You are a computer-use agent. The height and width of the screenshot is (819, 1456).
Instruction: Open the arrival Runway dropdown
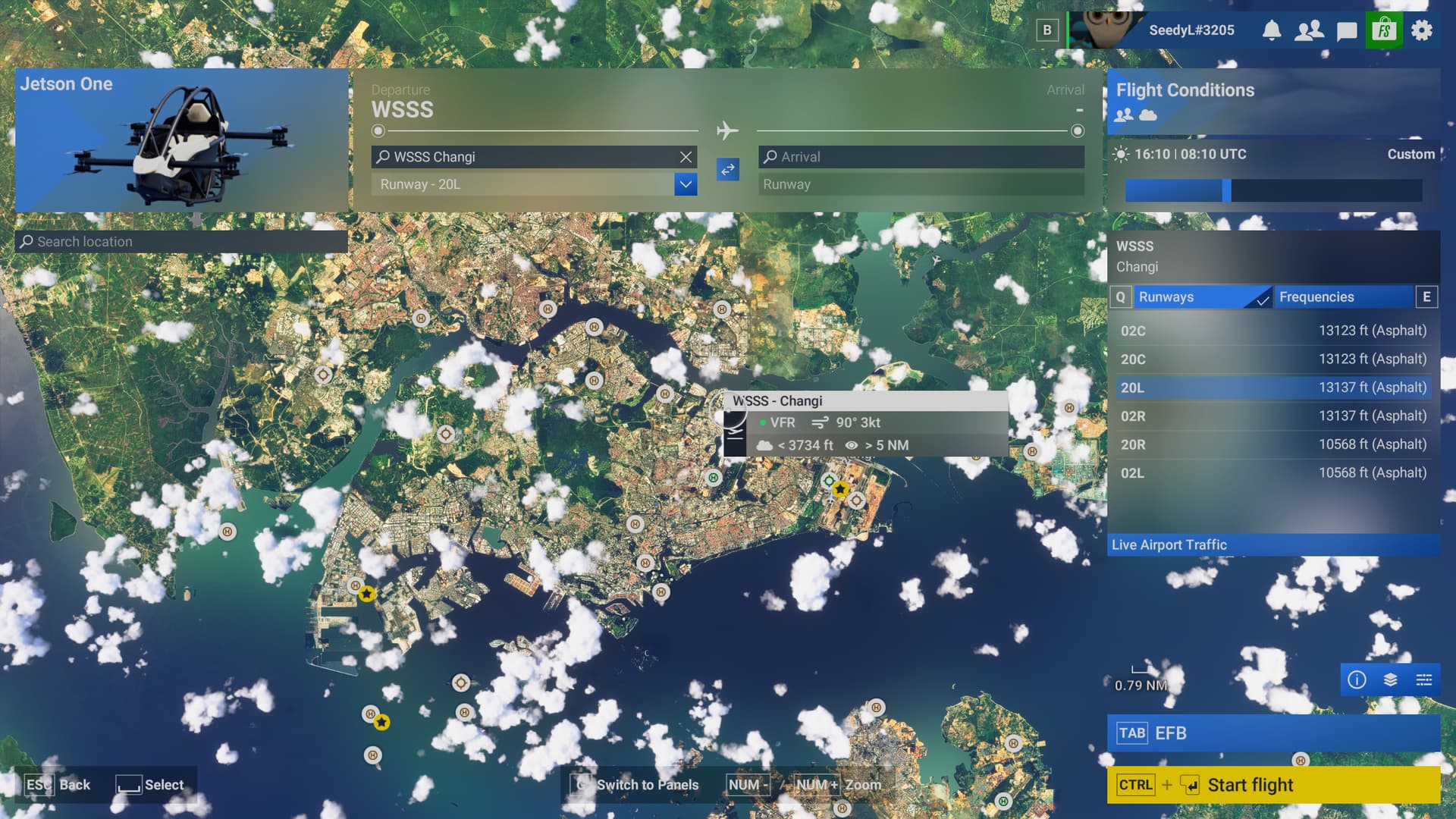921,184
